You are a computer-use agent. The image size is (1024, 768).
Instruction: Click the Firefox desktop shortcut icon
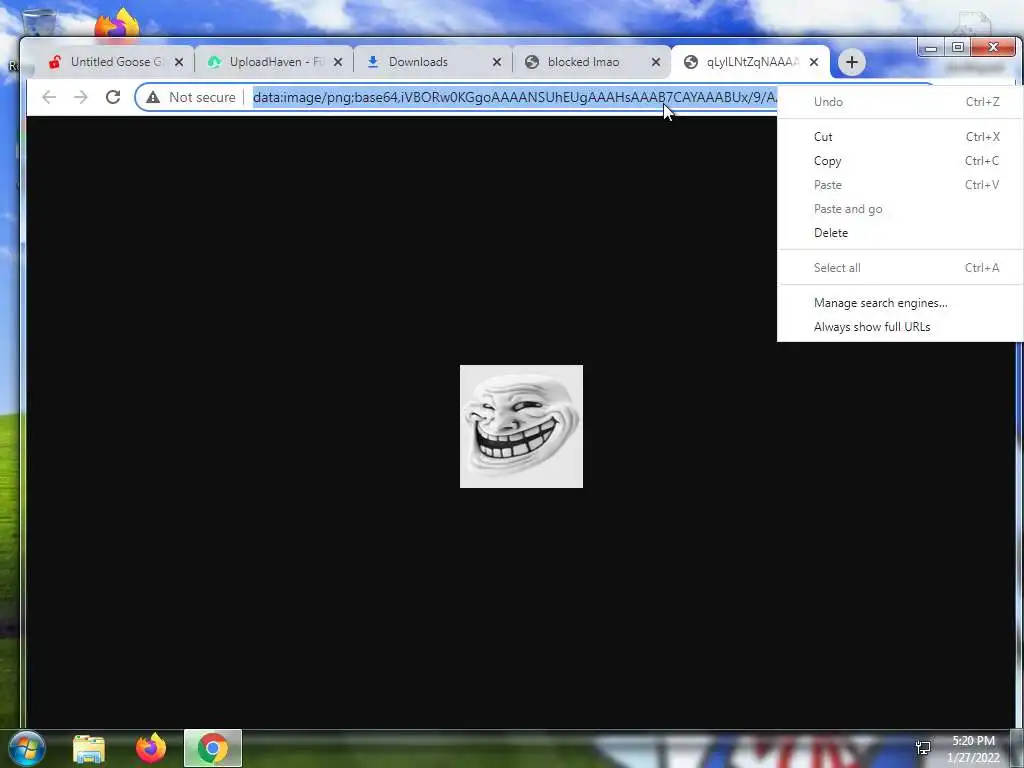pos(118,25)
